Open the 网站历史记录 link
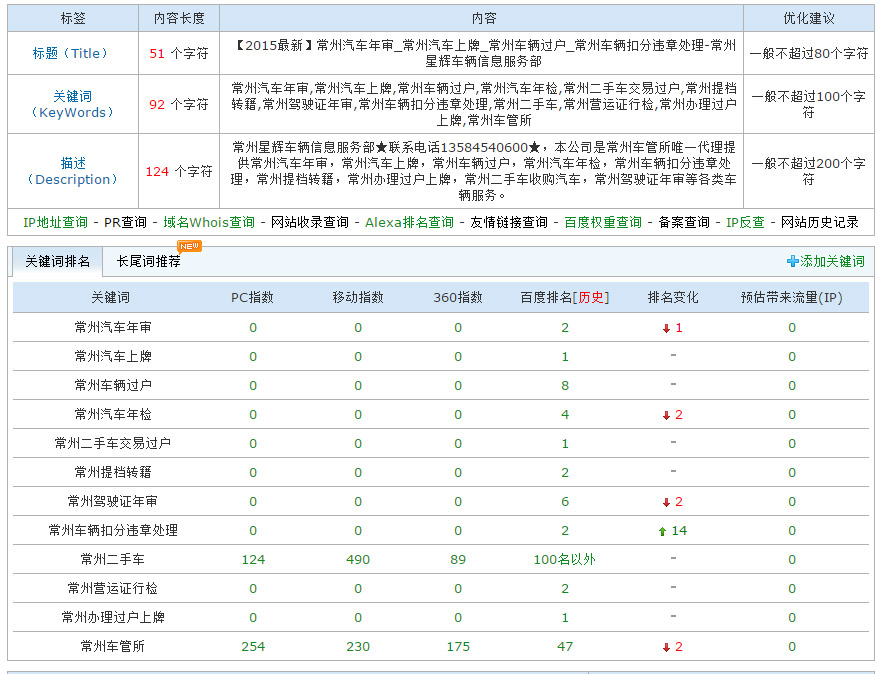Screen dimensions: 881x674 tap(820, 222)
